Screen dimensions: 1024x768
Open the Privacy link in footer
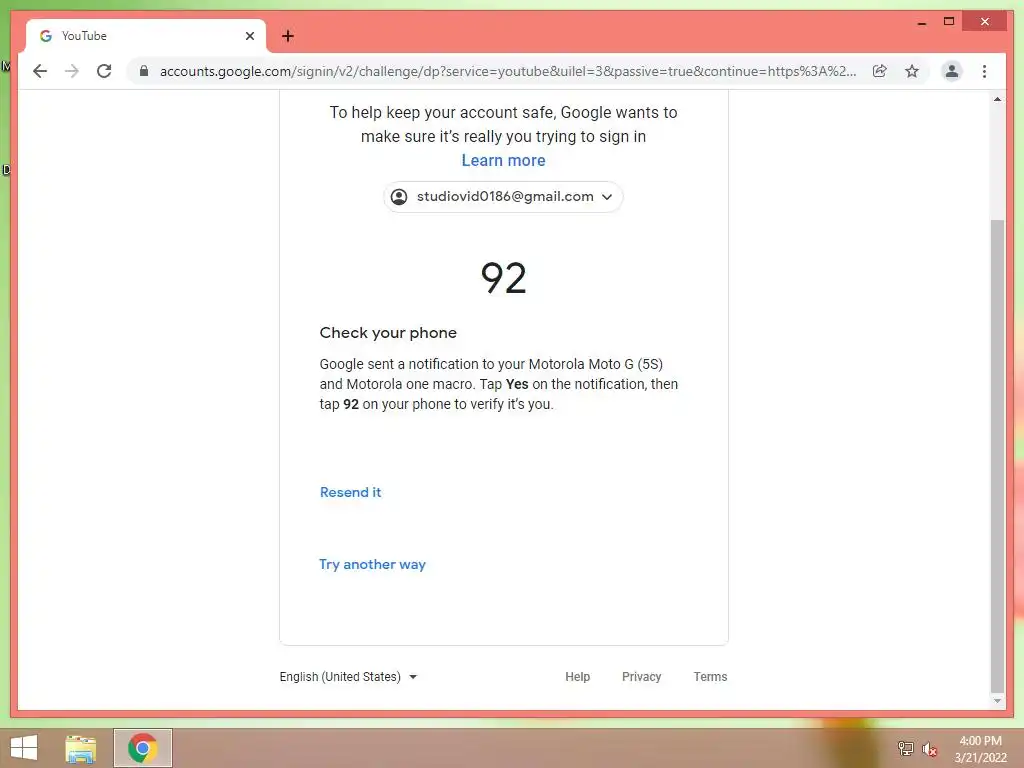[x=641, y=677]
